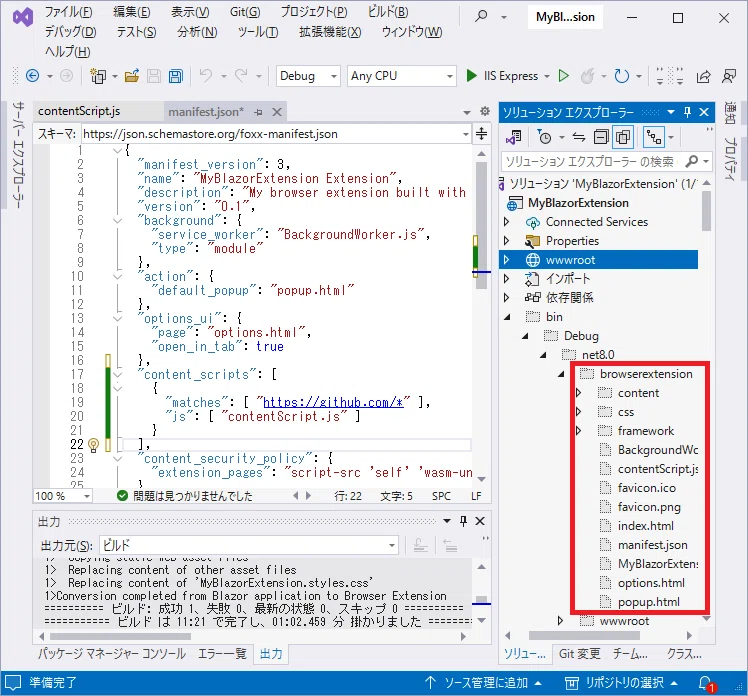
Task: Click リポジトリの選択 in status bar
Action: pos(622,683)
